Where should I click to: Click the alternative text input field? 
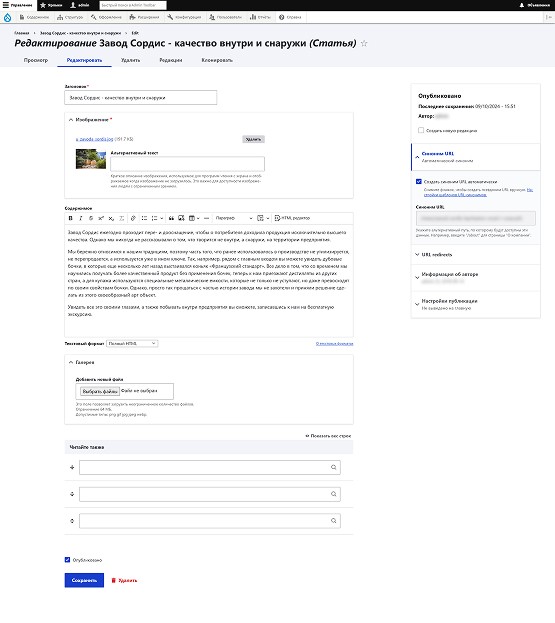(188, 164)
